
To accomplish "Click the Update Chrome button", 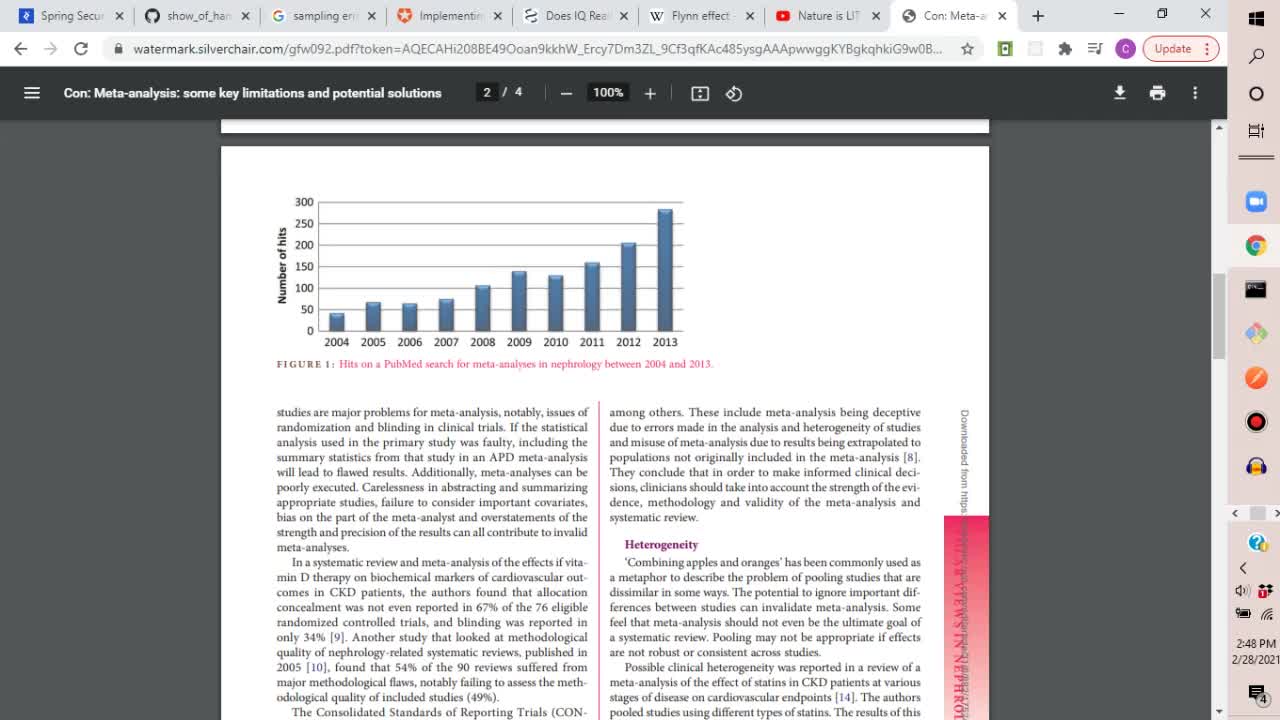I will pyautogui.click(x=1181, y=48).
